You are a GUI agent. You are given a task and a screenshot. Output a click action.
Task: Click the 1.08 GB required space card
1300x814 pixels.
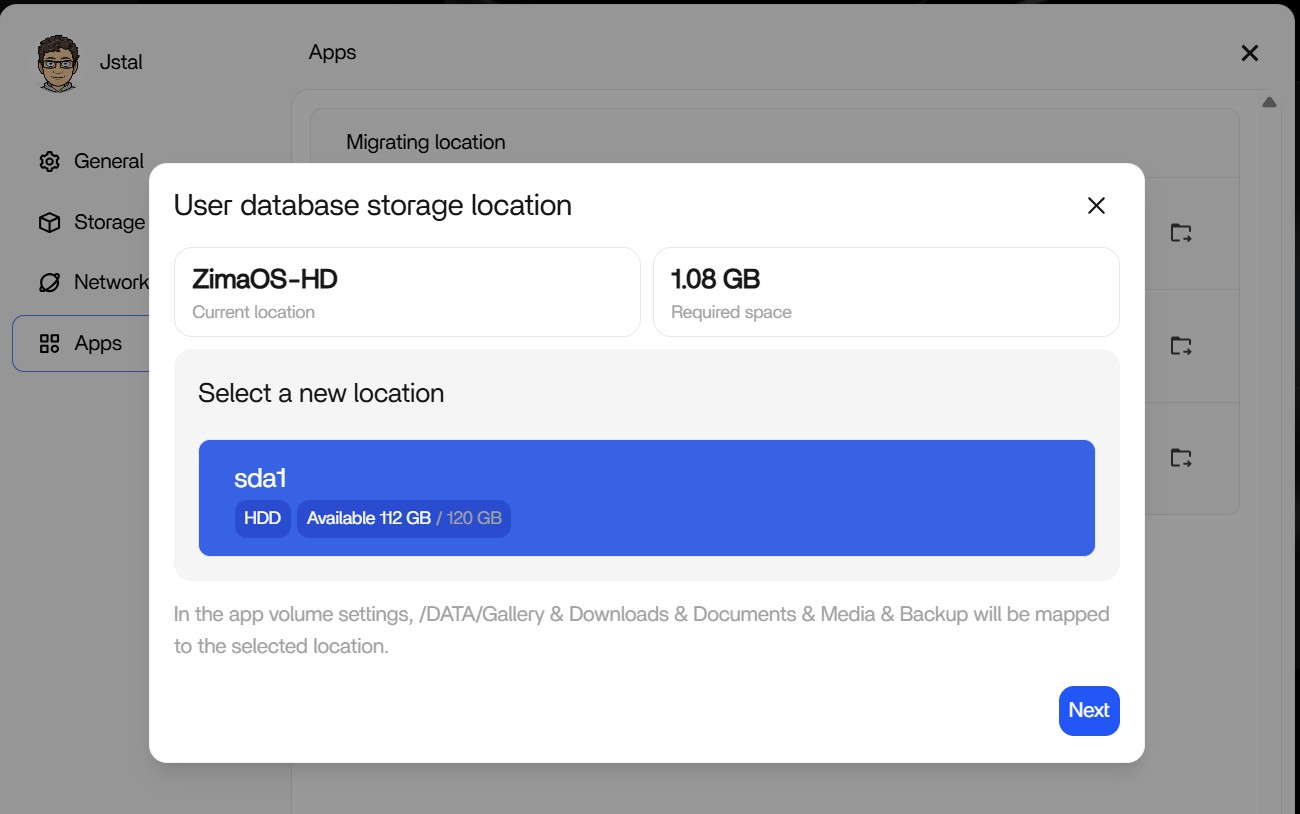[885, 292]
